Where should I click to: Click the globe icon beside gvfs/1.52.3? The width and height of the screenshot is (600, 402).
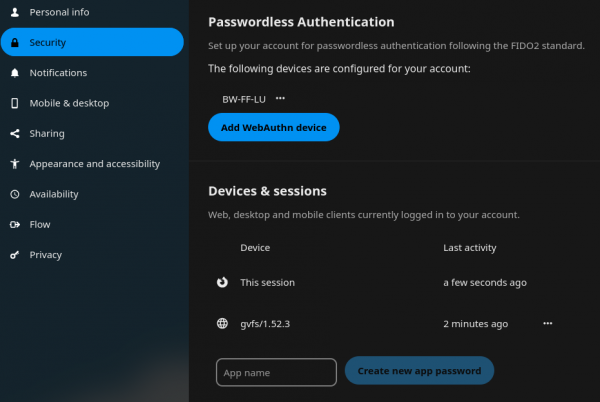(x=222, y=324)
